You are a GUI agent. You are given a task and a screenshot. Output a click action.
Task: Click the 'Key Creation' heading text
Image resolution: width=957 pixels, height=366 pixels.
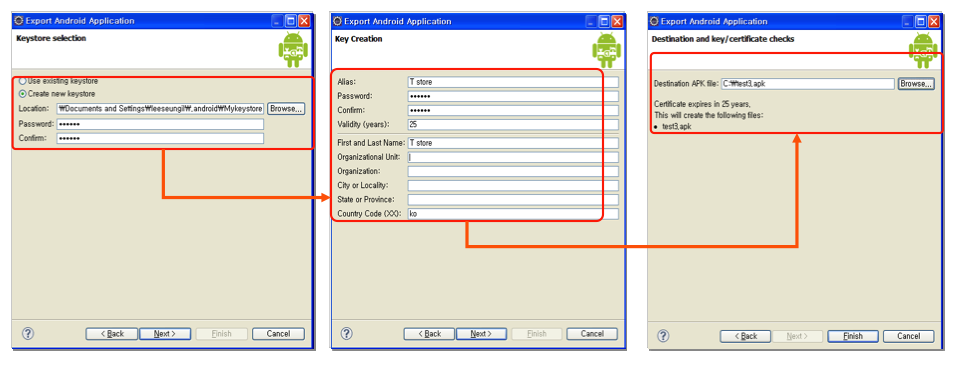(359, 39)
